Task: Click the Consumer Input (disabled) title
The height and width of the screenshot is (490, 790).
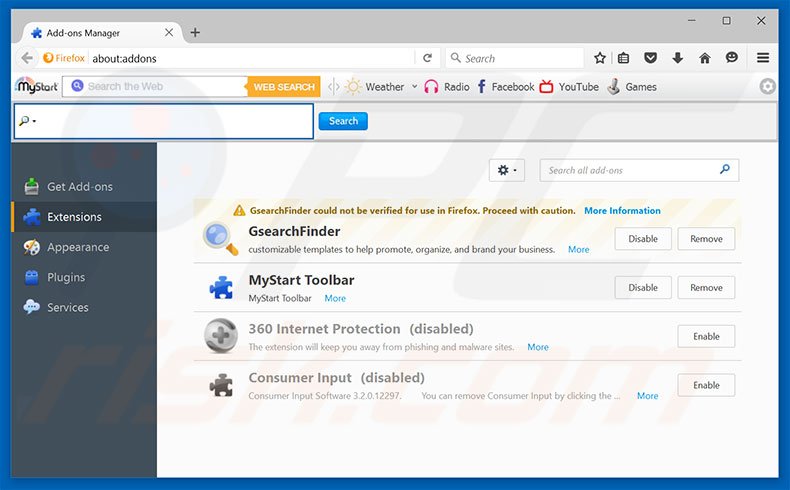Action: (337, 378)
